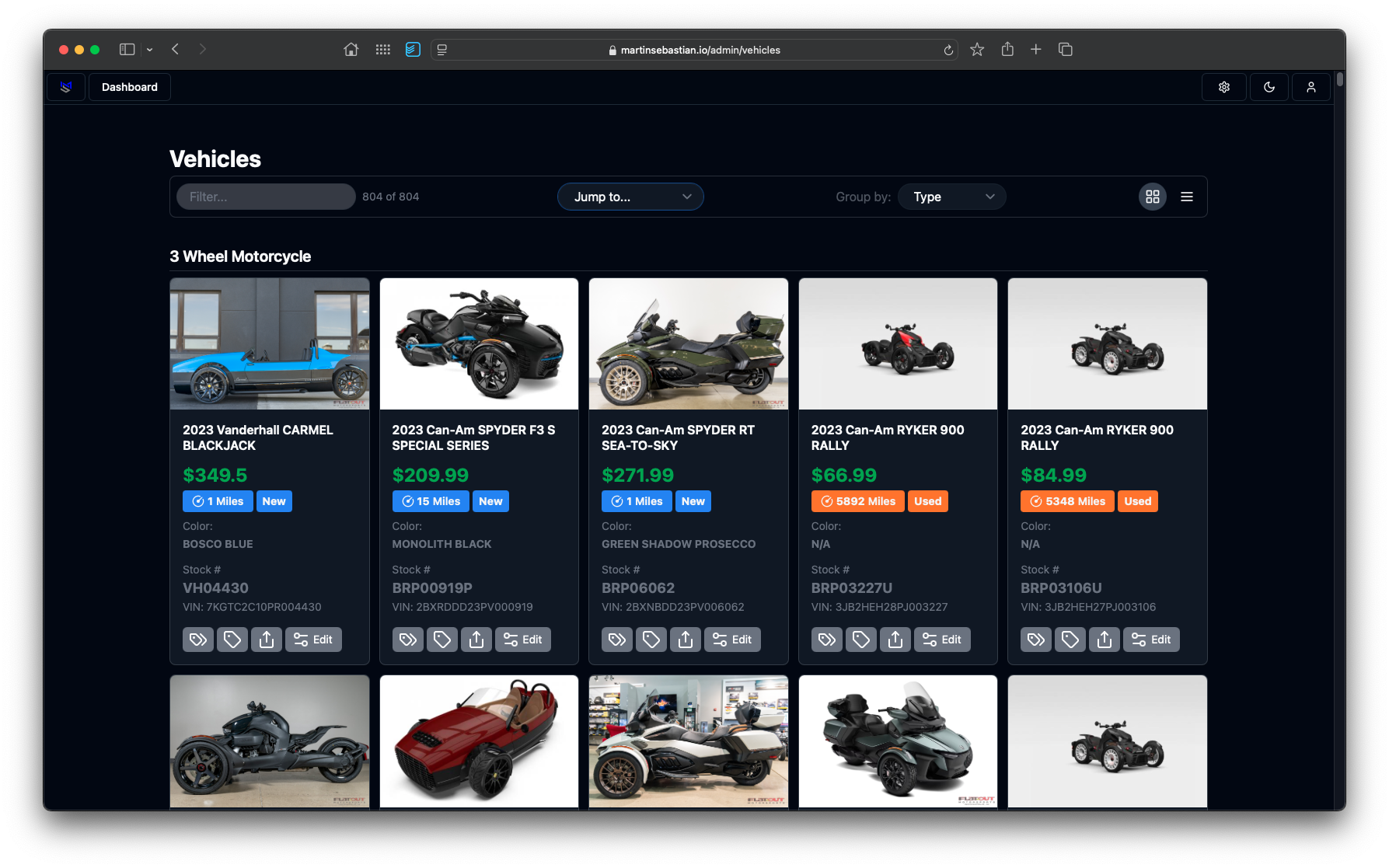Open the black Spyder F3 S thumbnail
The image size is (1389, 868).
tap(479, 343)
